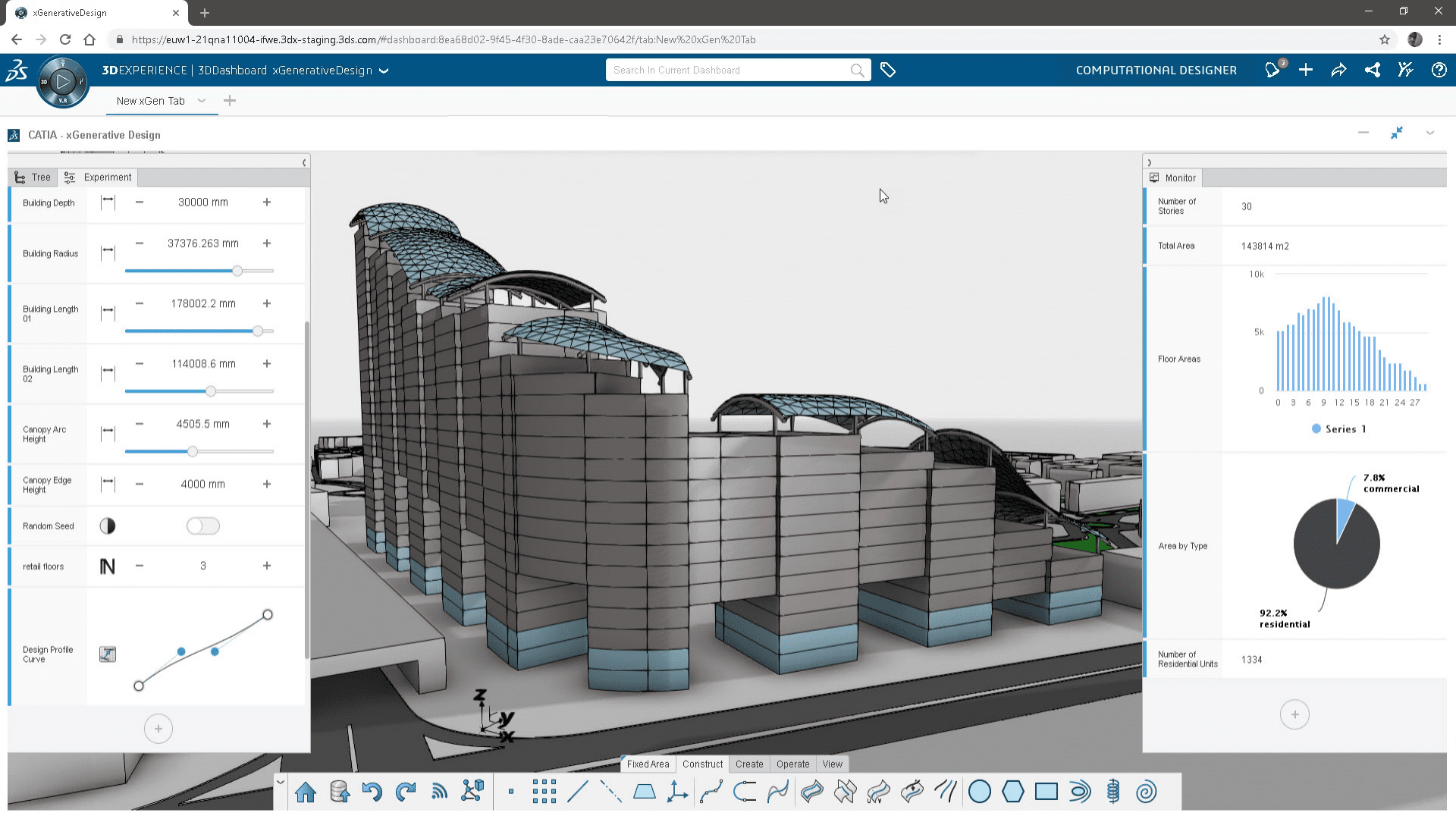This screenshot has height=819, width=1456.
Task: Click the Axis System tool icon
Action: [677, 792]
